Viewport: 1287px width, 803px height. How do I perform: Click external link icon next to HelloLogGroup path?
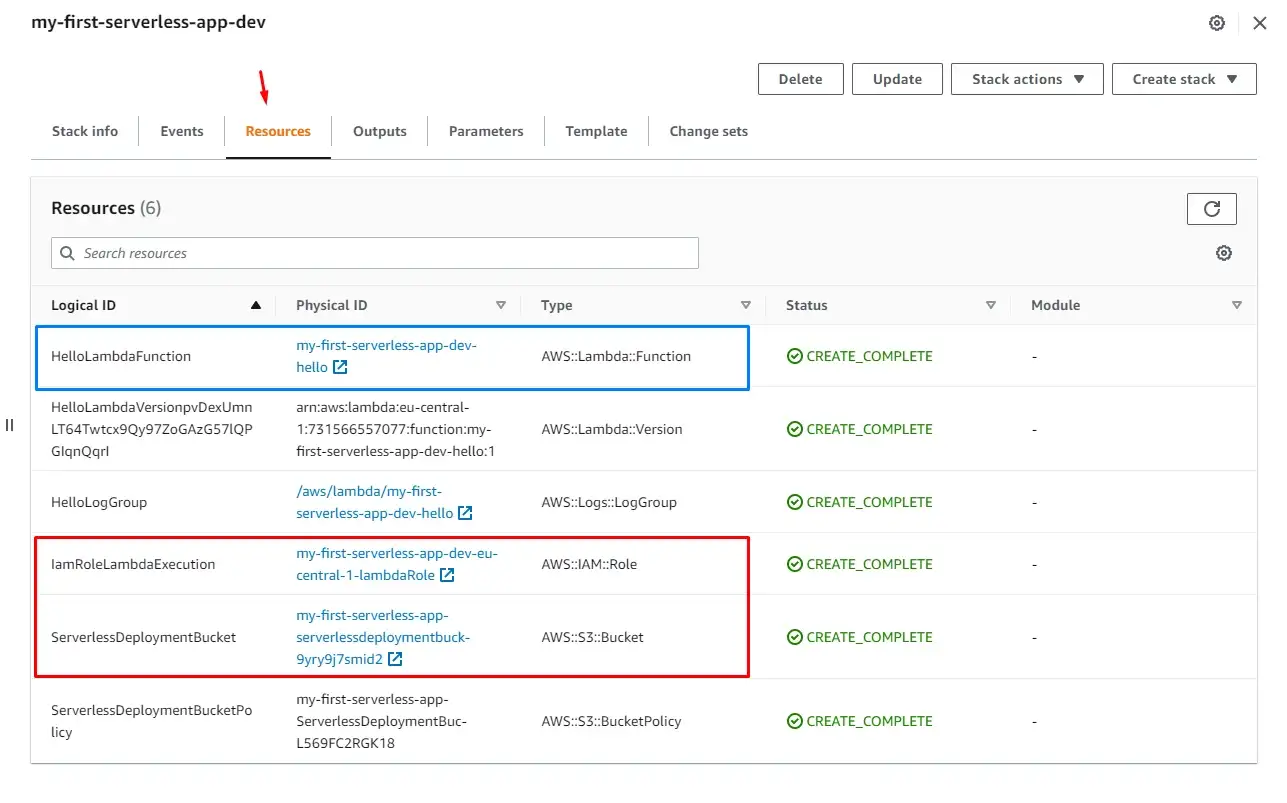[x=464, y=513]
